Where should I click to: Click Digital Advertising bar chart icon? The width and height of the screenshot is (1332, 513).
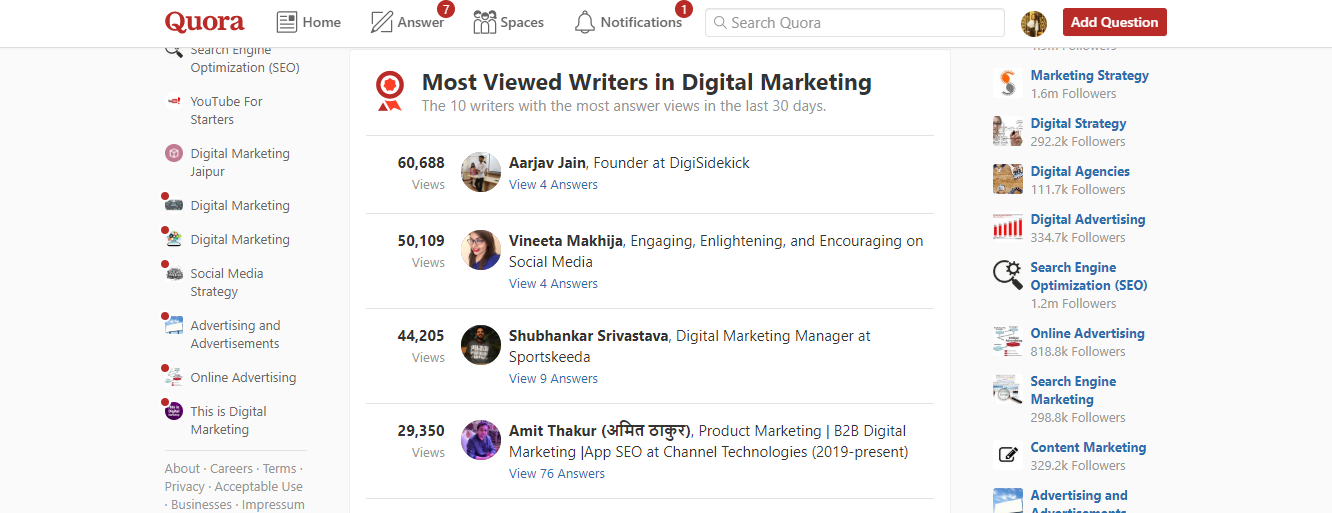click(x=1008, y=227)
